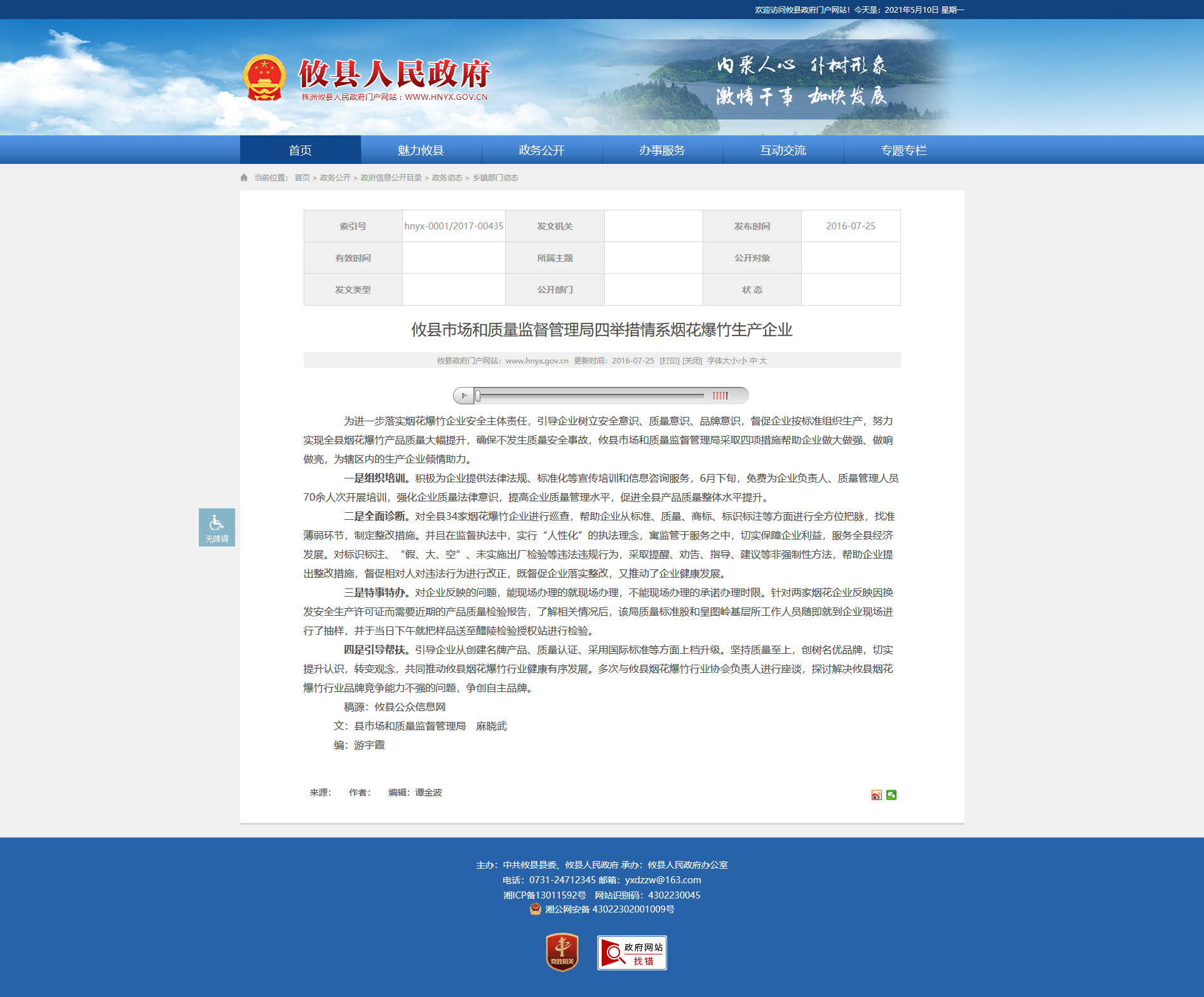Image resolution: width=1204 pixels, height=997 pixels.
Task: Play the article audio reading
Action: tap(464, 396)
